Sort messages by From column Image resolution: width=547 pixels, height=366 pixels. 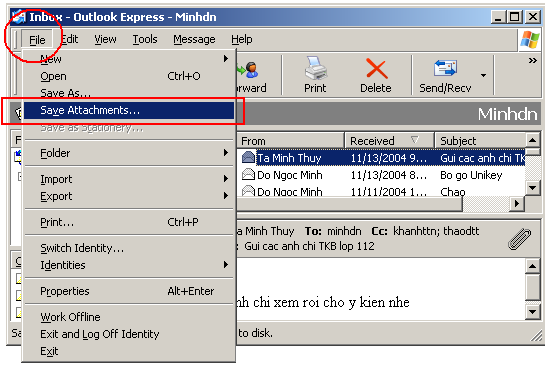(x=291, y=141)
